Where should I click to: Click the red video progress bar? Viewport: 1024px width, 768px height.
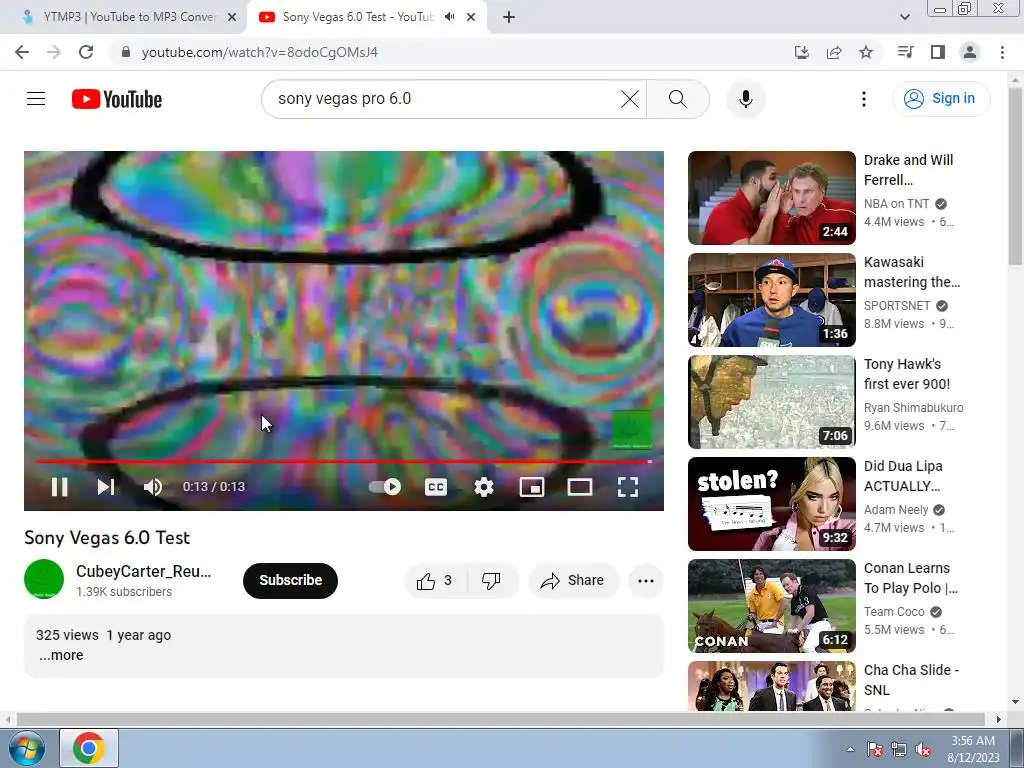(344, 461)
